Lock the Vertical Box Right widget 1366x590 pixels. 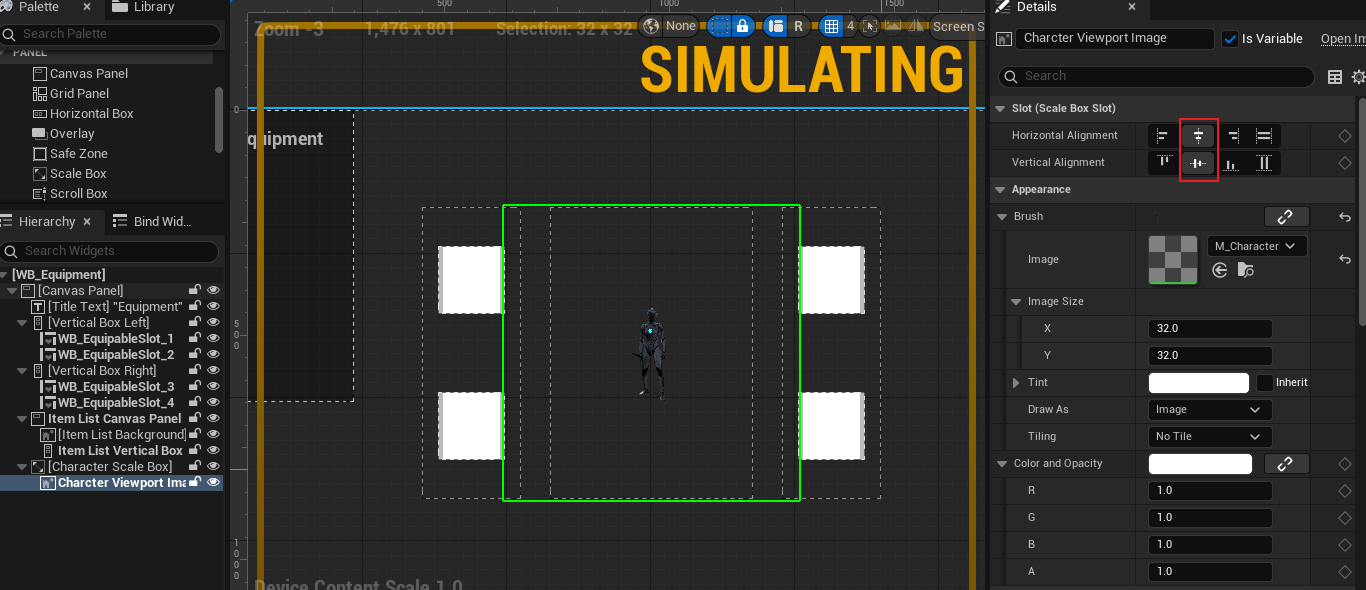click(195, 371)
